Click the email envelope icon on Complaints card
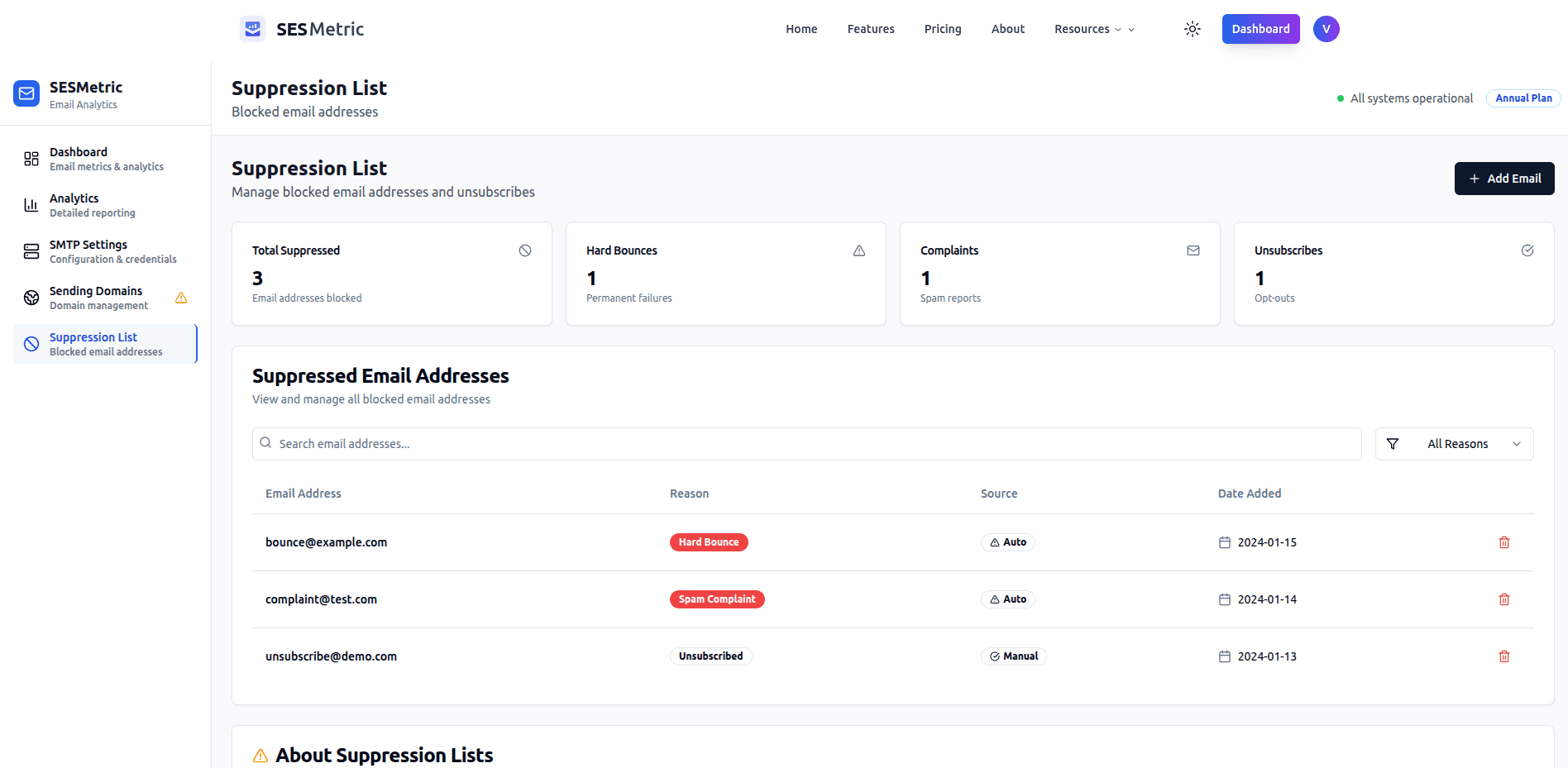 pos(1193,250)
